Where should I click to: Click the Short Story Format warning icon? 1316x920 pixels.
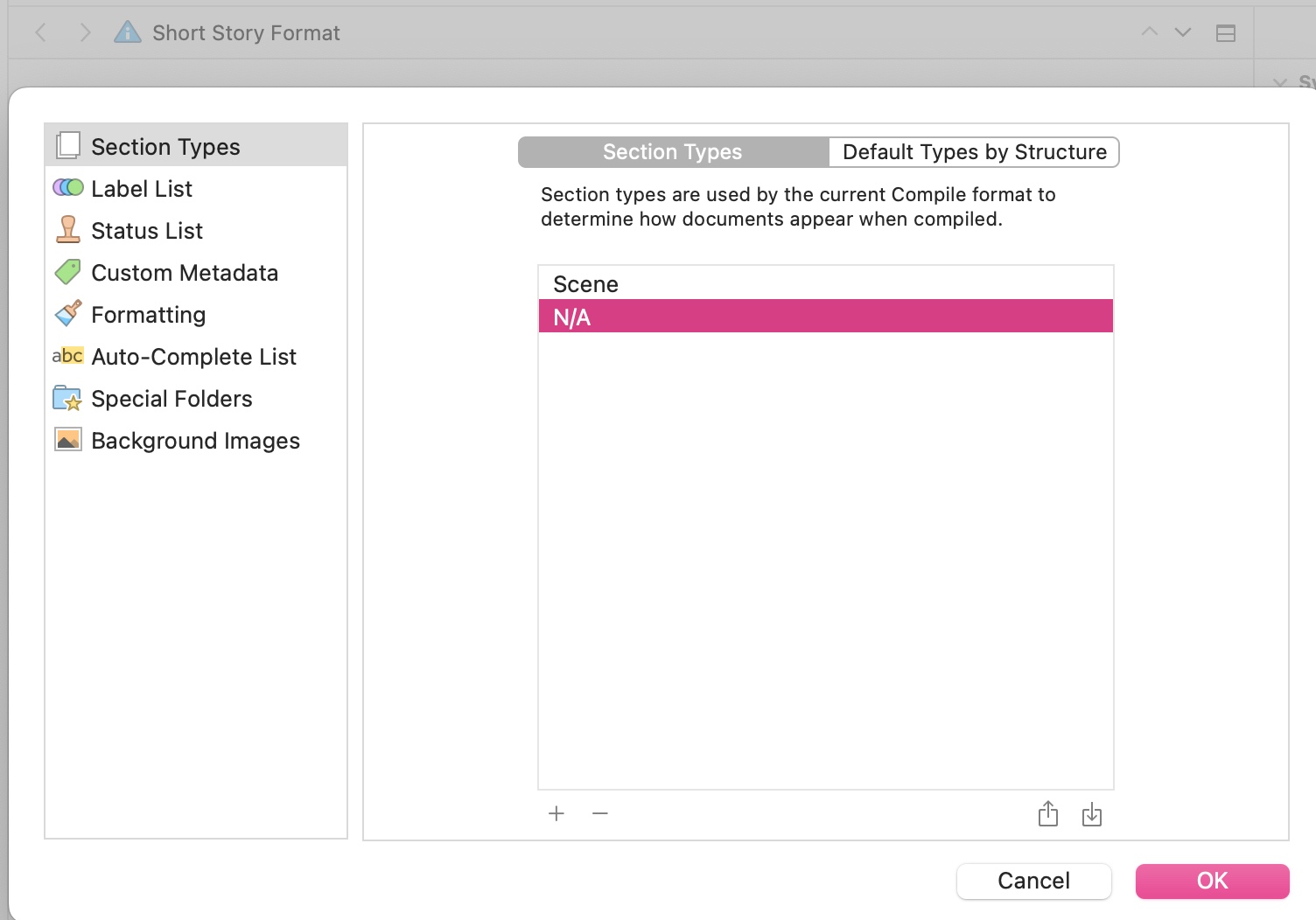click(128, 32)
